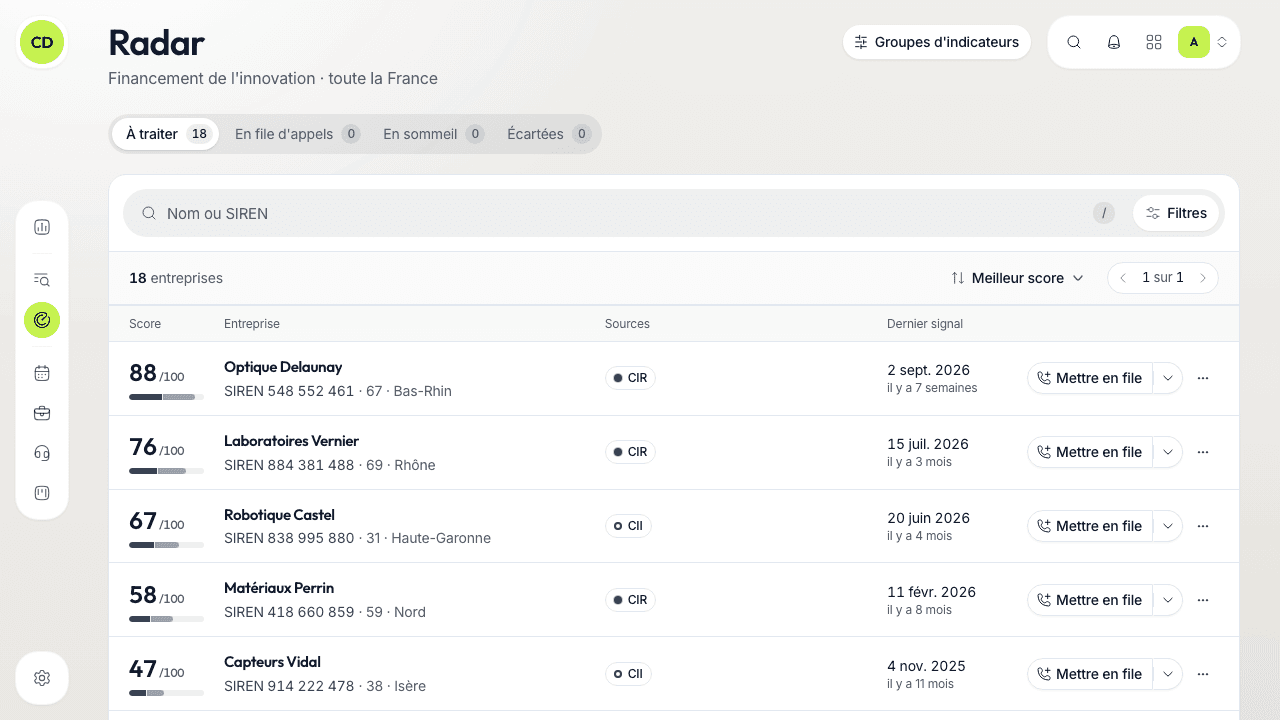
Task: Open the Meilleur score sort dropdown
Action: click(x=1017, y=278)
